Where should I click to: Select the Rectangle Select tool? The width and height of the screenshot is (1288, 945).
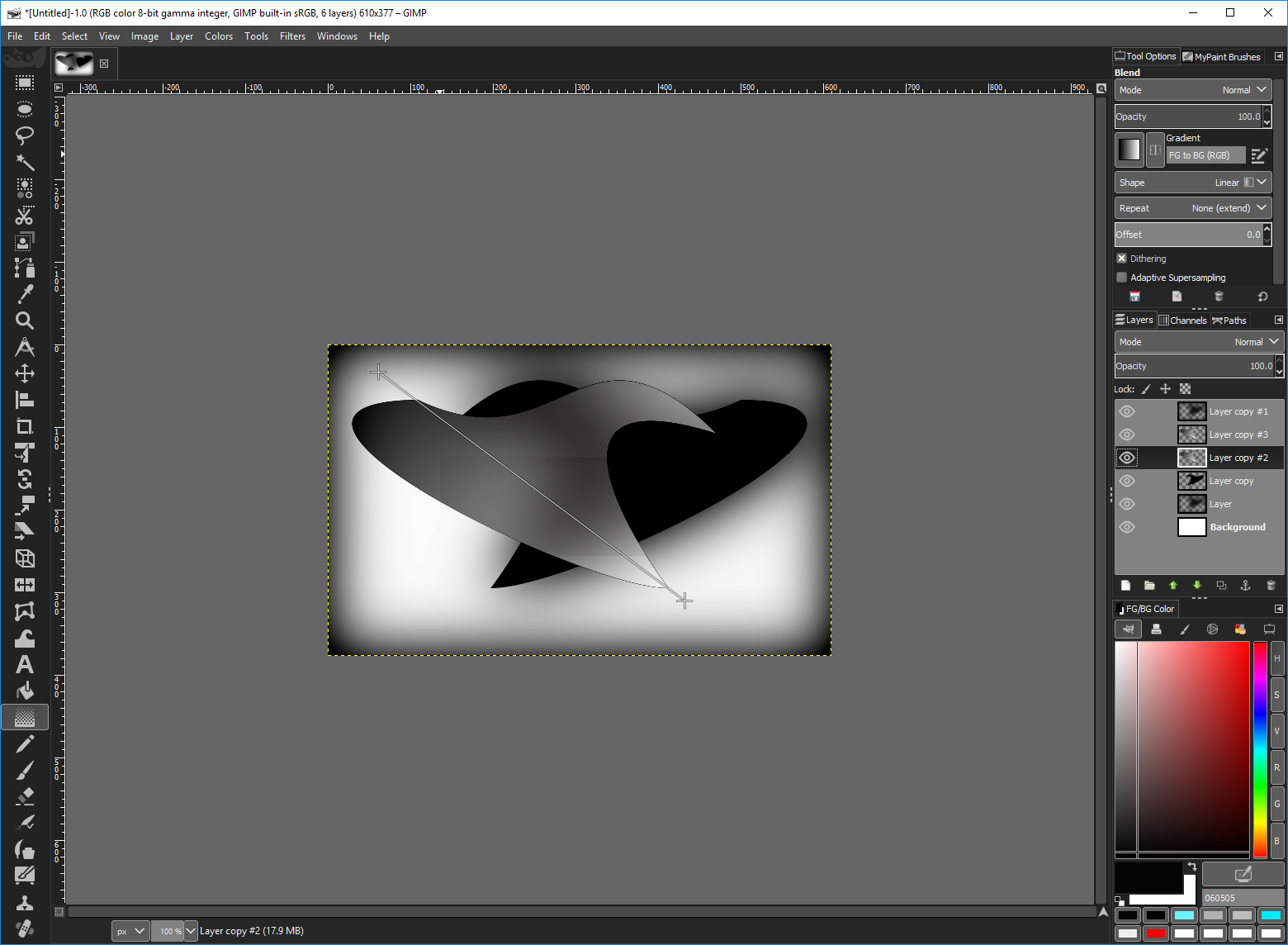point(25,83)
